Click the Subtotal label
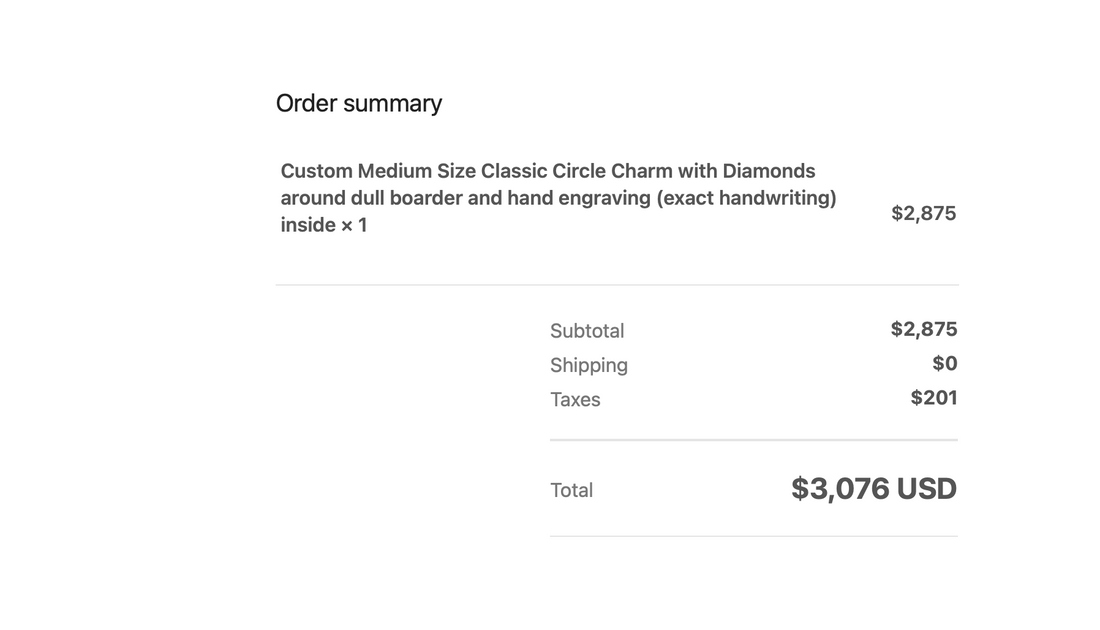 [587, 330]
